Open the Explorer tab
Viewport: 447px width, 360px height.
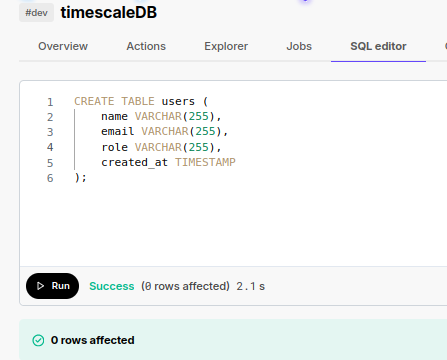tap(226, 46)
